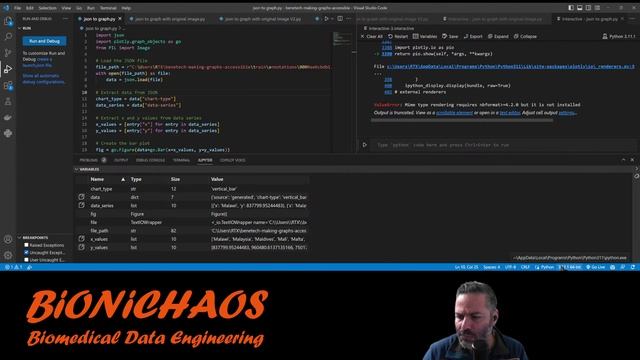
Task: Click Save in the interactive toolbar
Action: click(x=450, y=36)
